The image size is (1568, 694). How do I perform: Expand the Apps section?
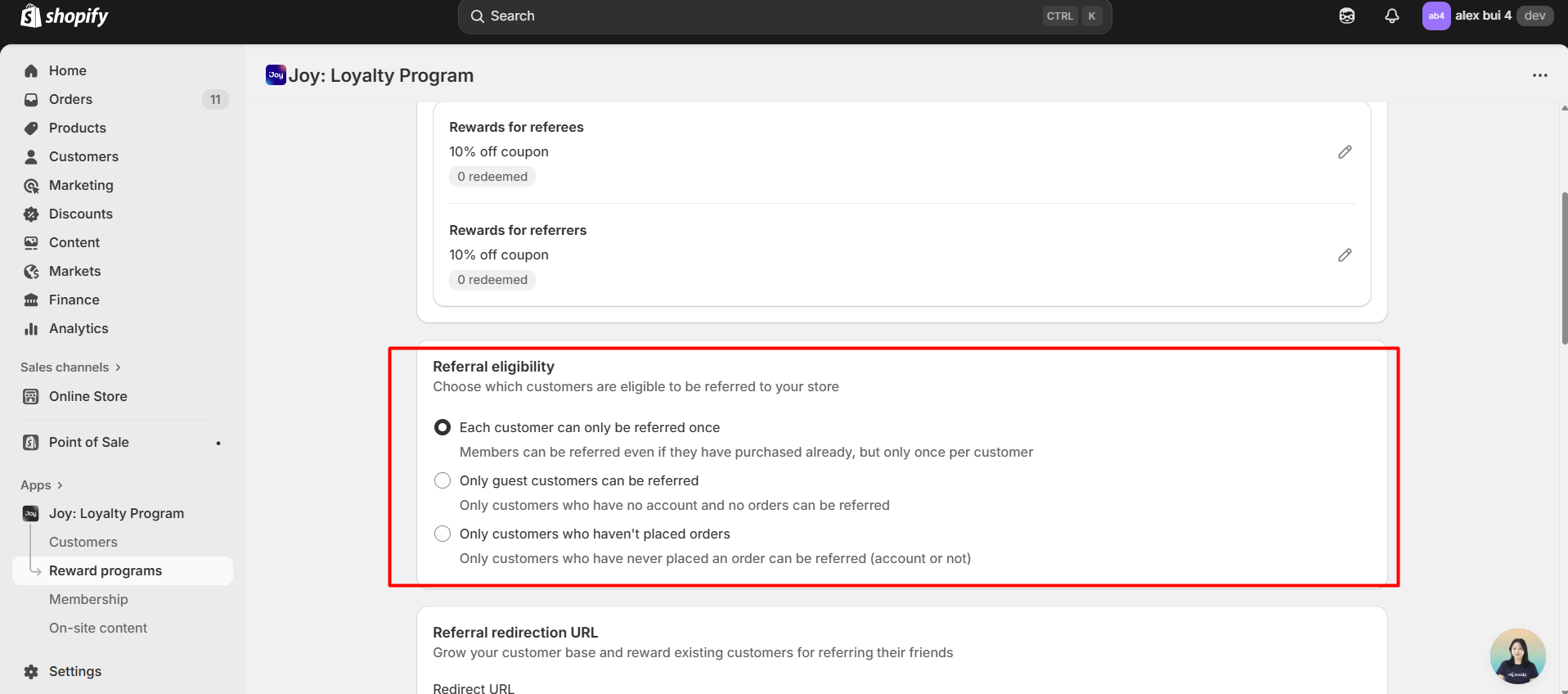click(42, 485)
